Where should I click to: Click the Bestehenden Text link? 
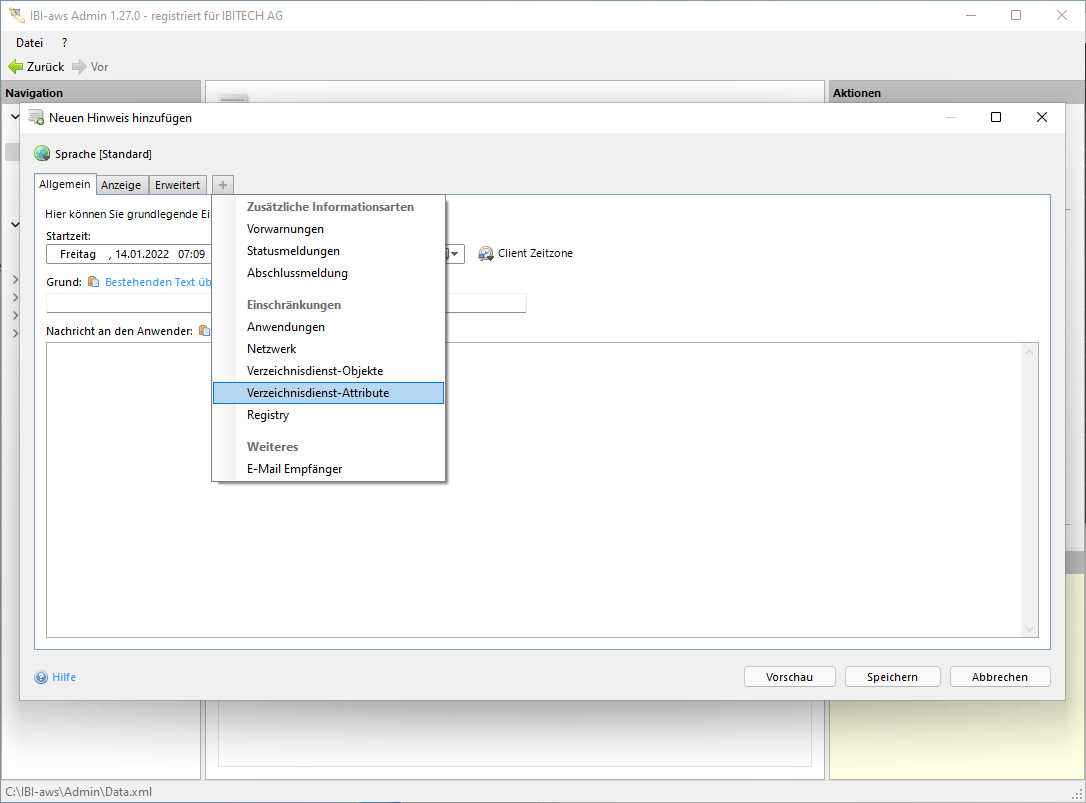pos(157,282)
